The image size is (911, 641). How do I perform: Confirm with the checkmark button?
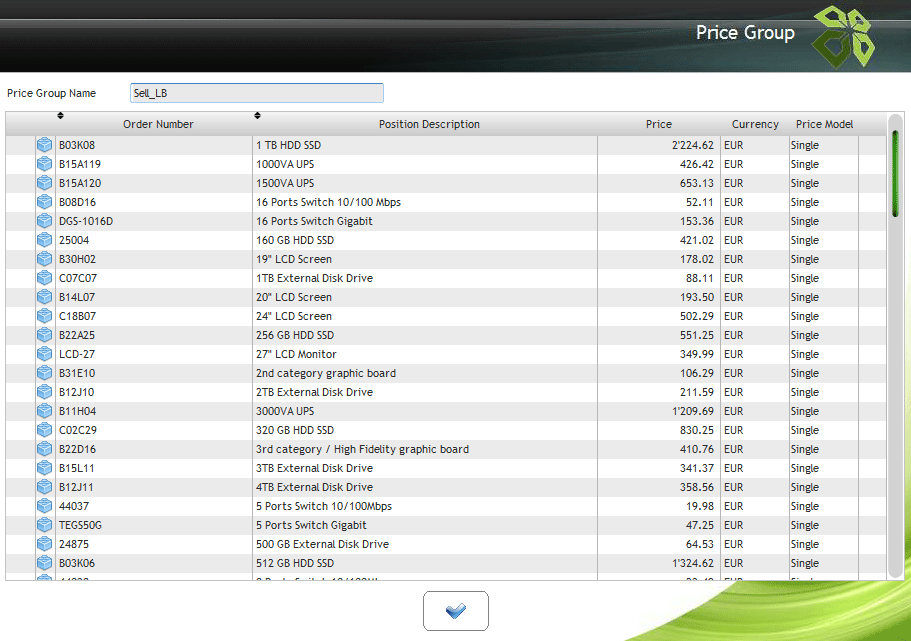pos(455,610)
